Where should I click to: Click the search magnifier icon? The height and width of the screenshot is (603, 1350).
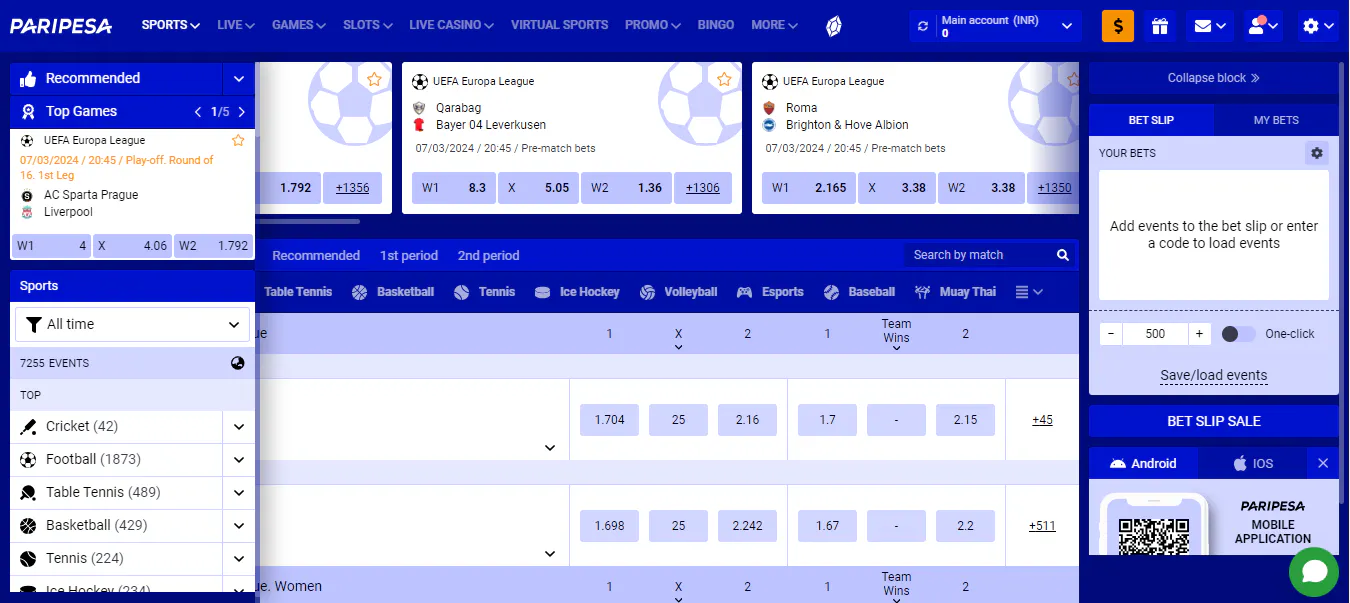click(x=1063, y=255)
